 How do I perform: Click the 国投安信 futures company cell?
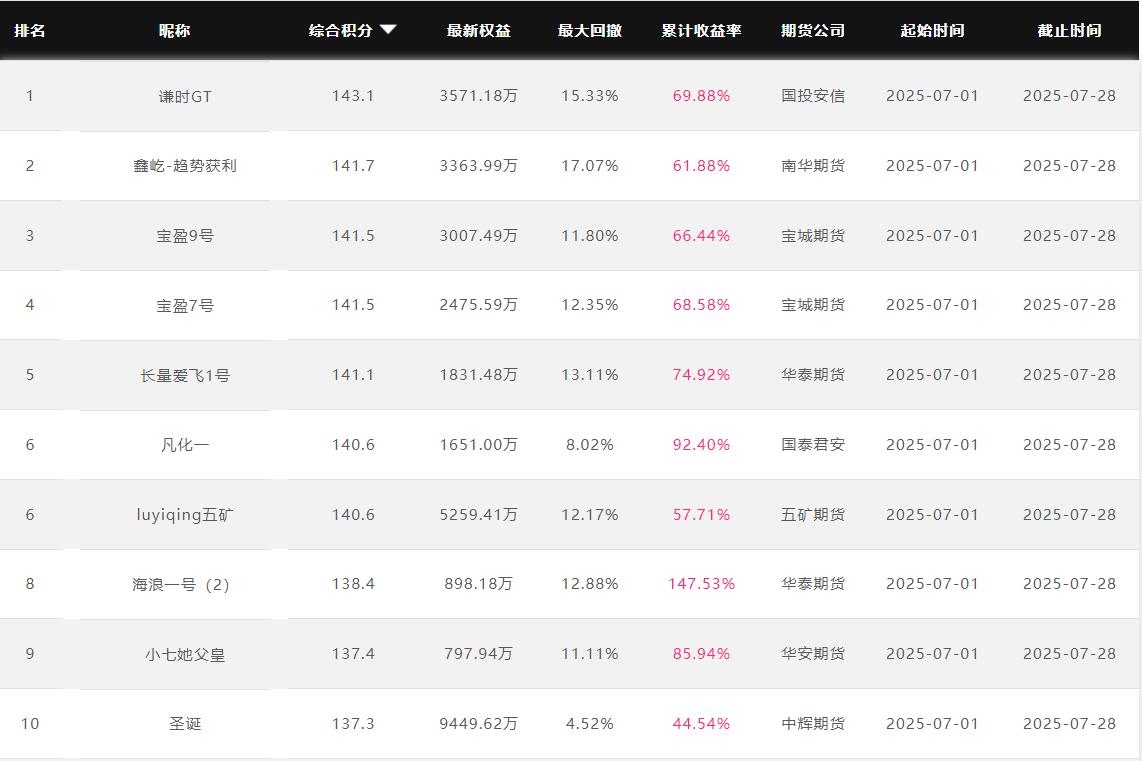(x=812, y=96)
